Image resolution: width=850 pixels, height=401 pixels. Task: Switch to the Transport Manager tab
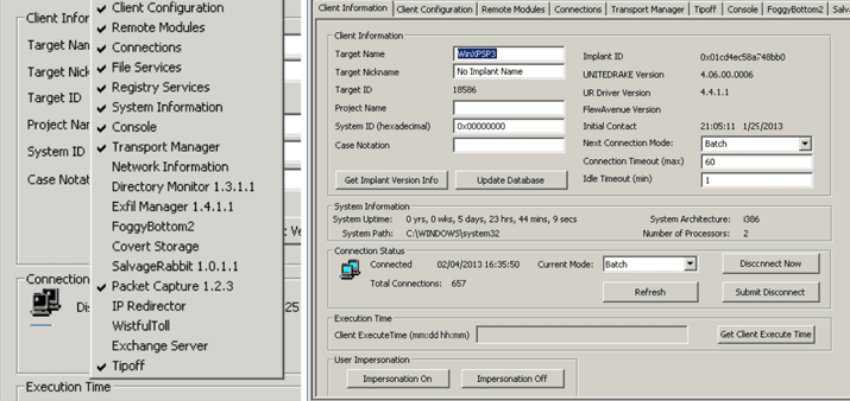coord(648,9)
